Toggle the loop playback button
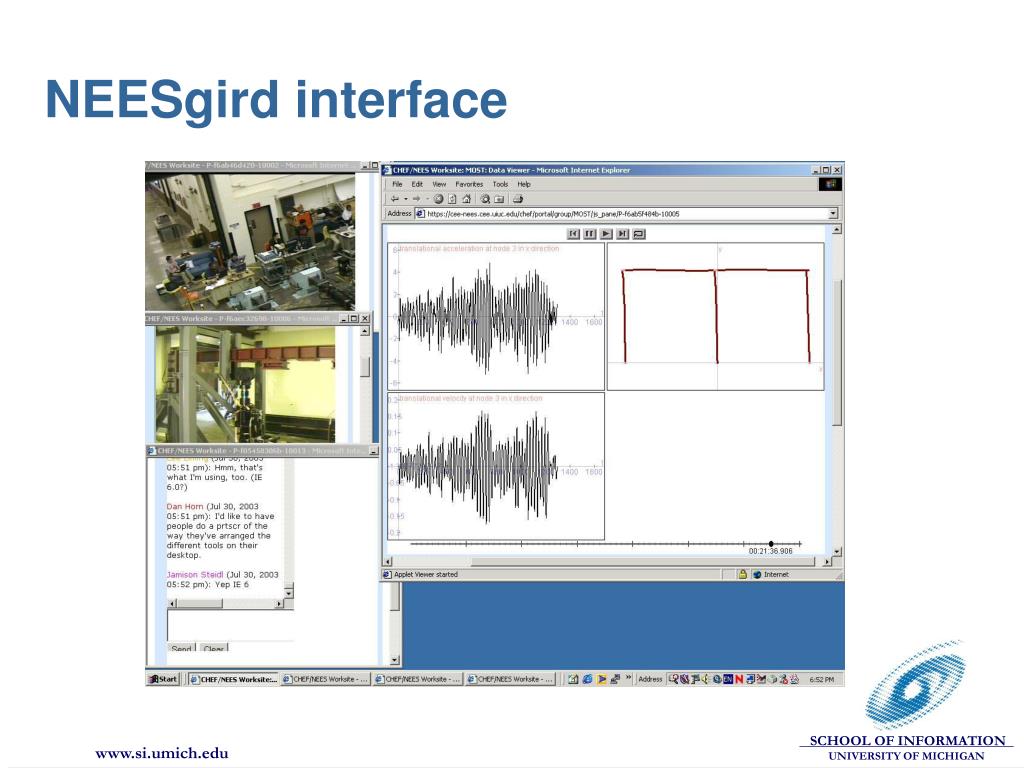This screenshot has width=1024, height=768. (x=639, y=234)
